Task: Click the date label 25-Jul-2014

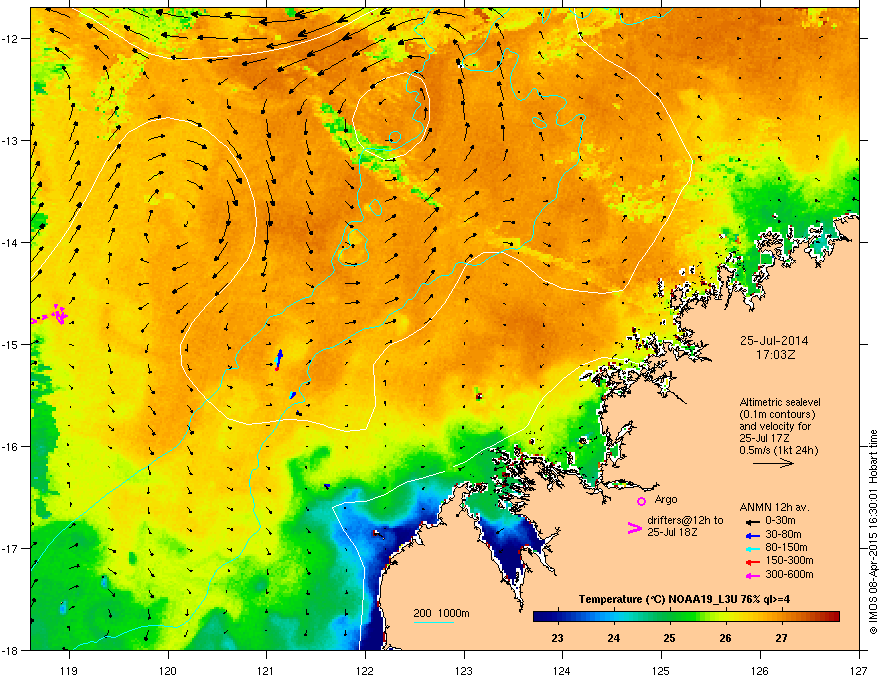Action: click(x=774, y=341)
